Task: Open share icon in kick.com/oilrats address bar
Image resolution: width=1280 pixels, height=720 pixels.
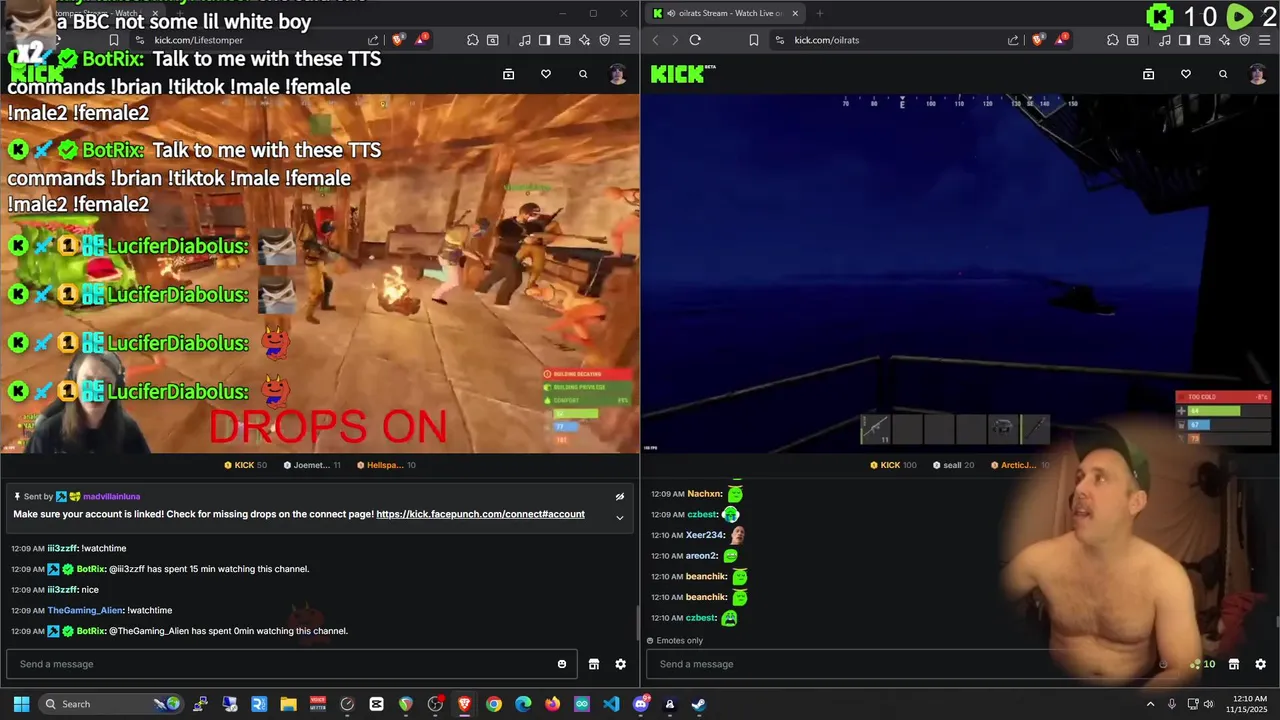Action: pyautogui.click(x=1012, y=40)
